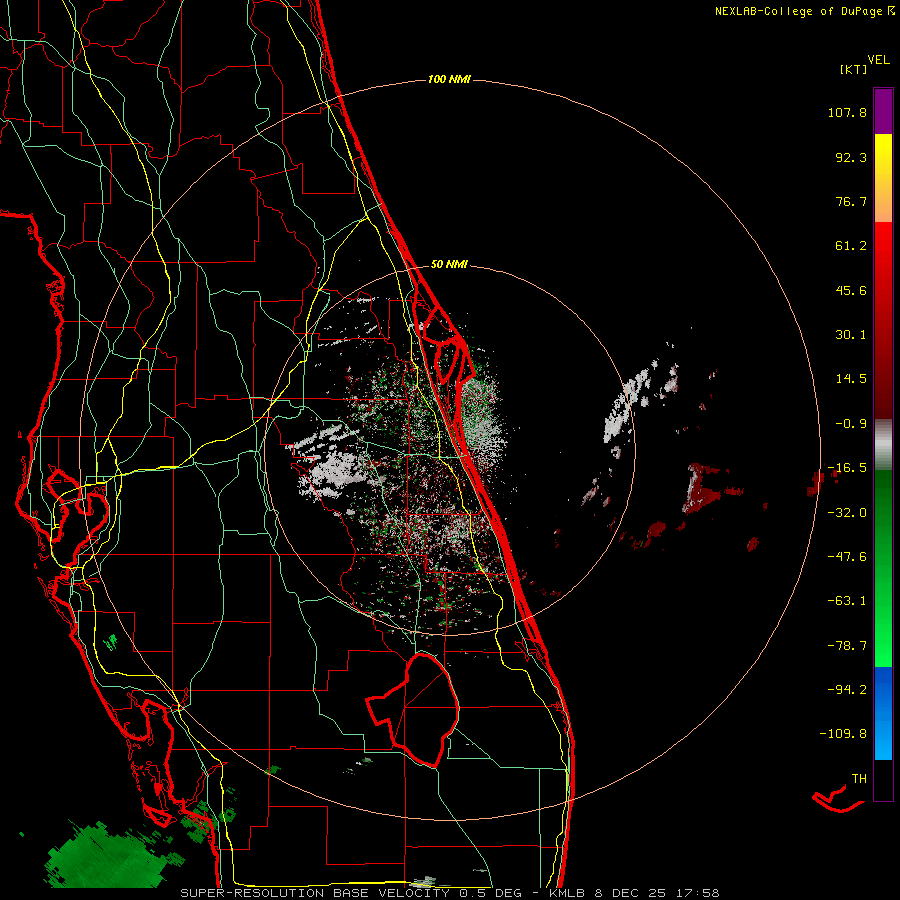Image resolution: width=900 pixels, height=900 pixels.
Task: Click the -0.9 value on the scale
Action: [x=851, y=424]
